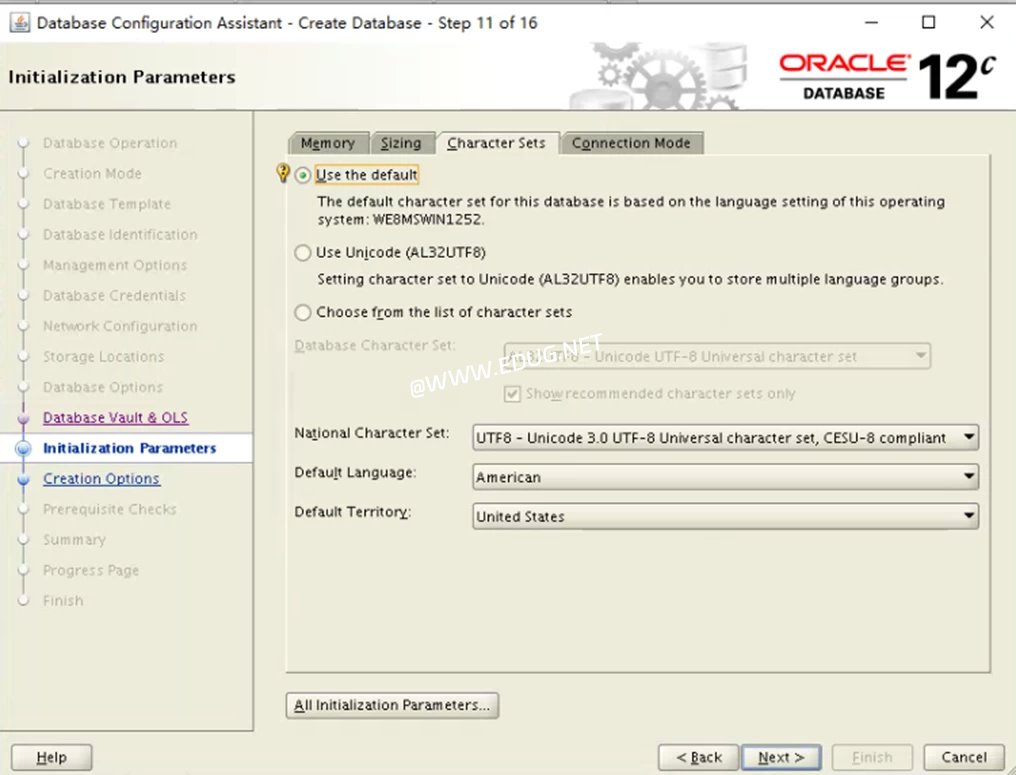
Task: Expand the Default Territory dropdown
Action: point(726,516)
